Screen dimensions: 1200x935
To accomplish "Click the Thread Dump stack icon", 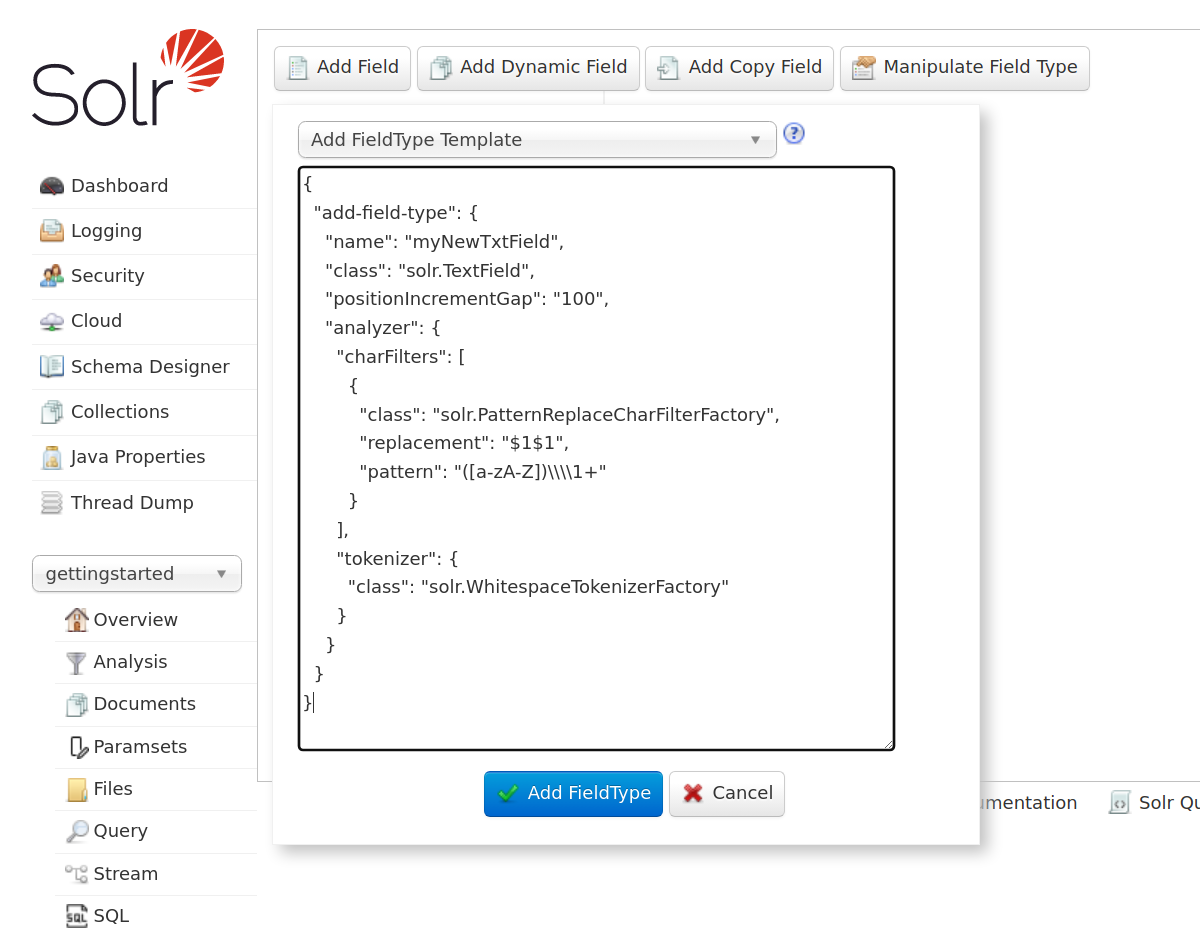I will coord(51,502).
